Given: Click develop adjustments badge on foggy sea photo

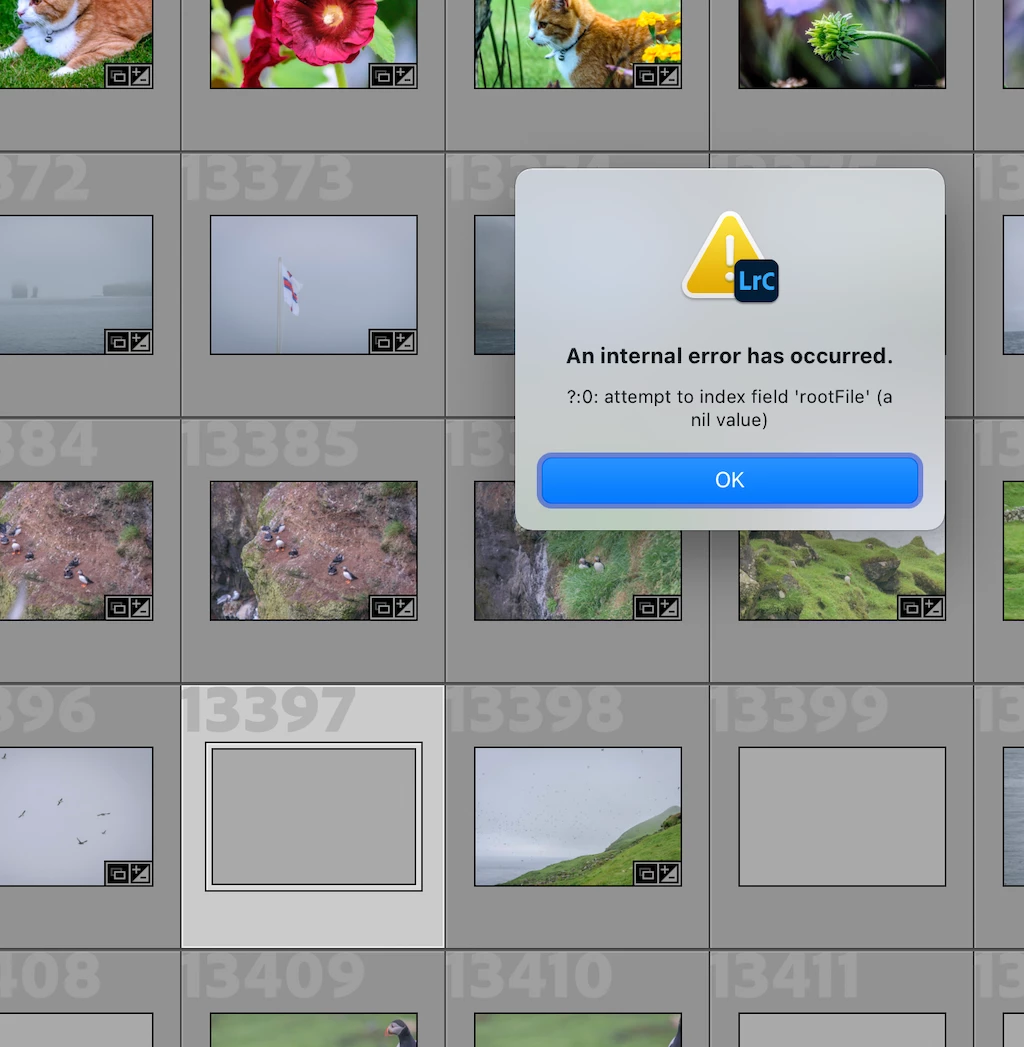Looking at the screenshot, I should point(140,342).
